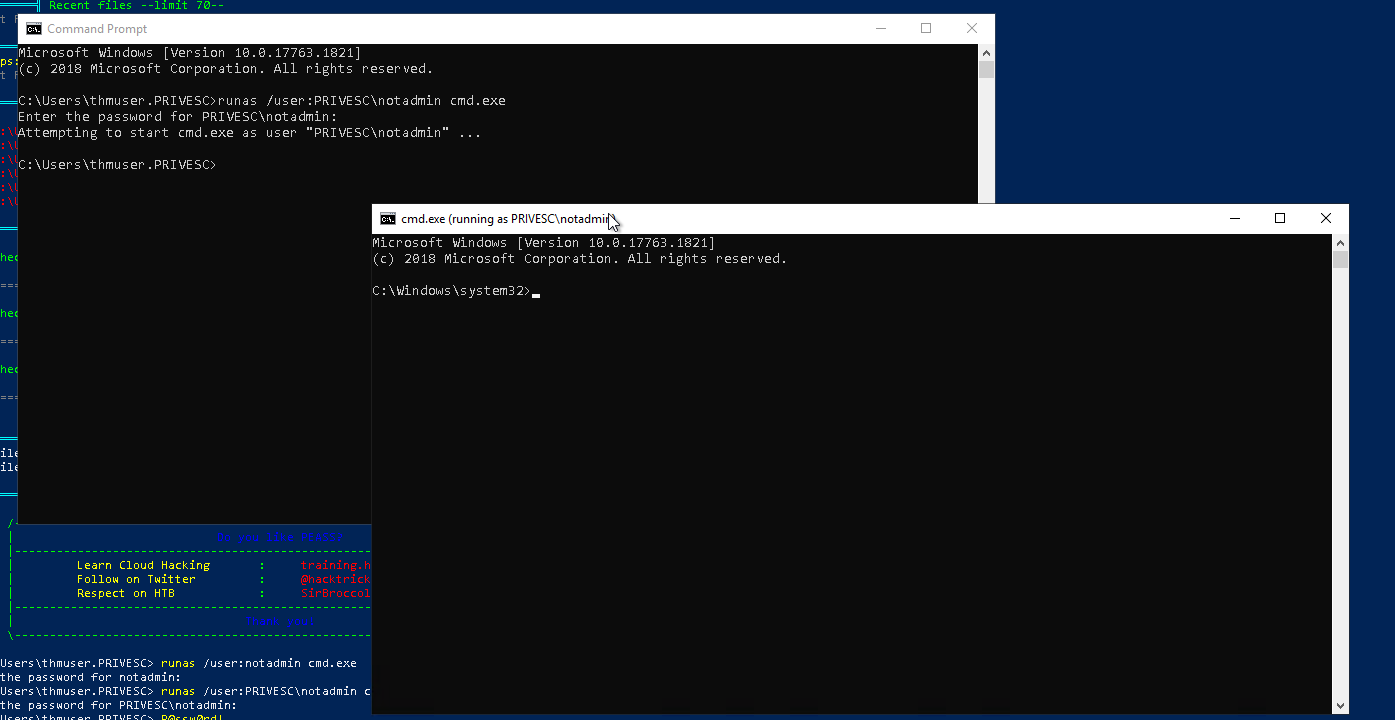Maximize the Command Prompt window
1395x720 pixels.
(926, 29)
